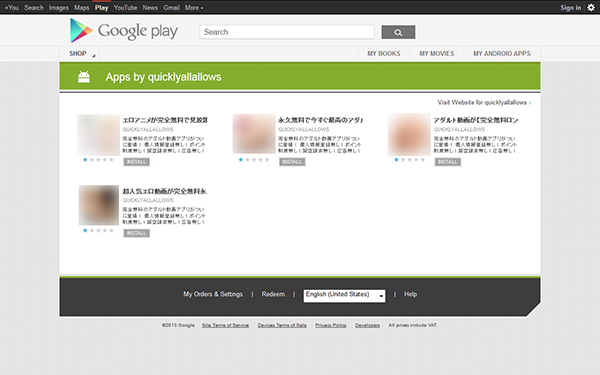Open the first app's title in the top row
Screen dimensions: 600x375
tap(165, 120)
